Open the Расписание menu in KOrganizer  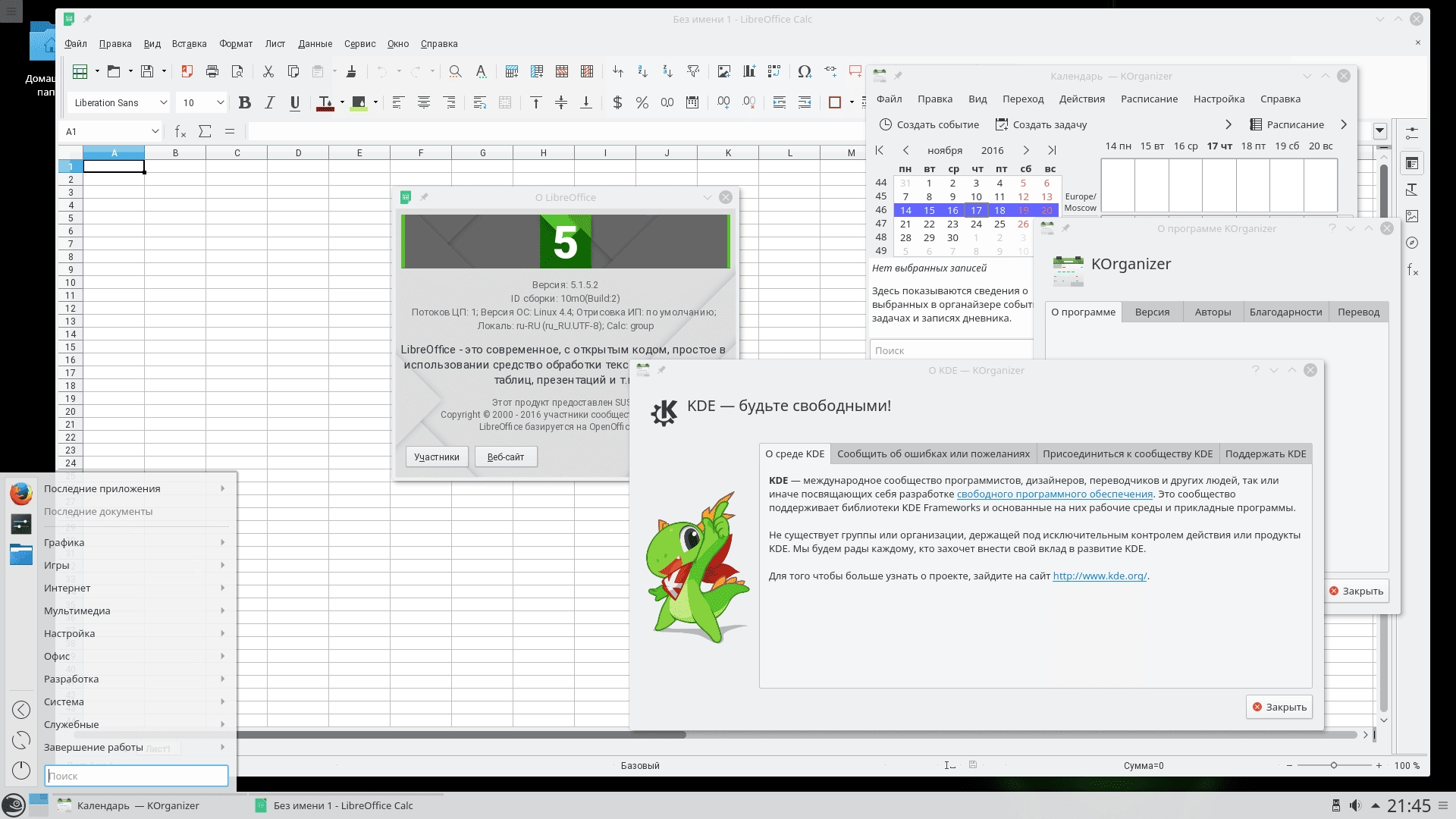pos(1150,99)
